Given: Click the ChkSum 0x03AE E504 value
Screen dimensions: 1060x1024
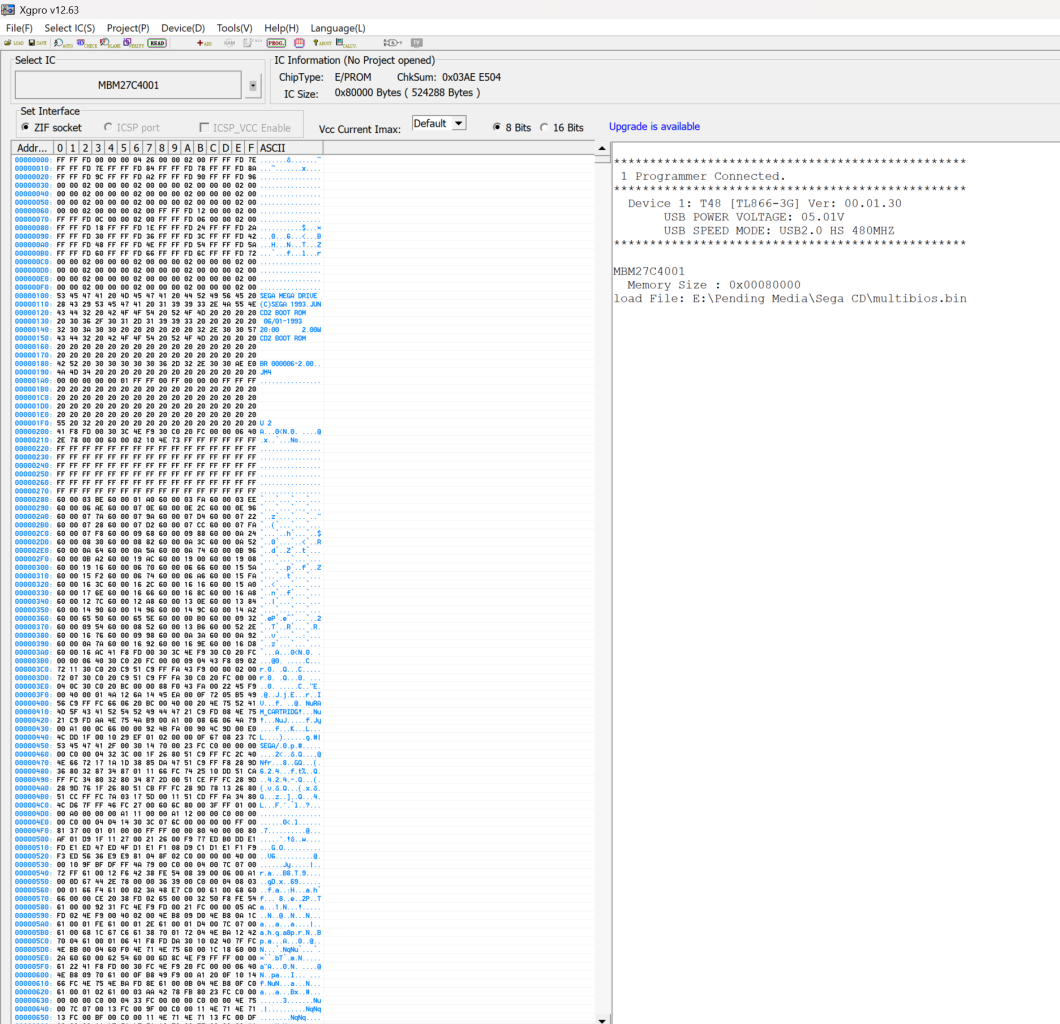Looking at the screenshot, I should pos(471,77).
